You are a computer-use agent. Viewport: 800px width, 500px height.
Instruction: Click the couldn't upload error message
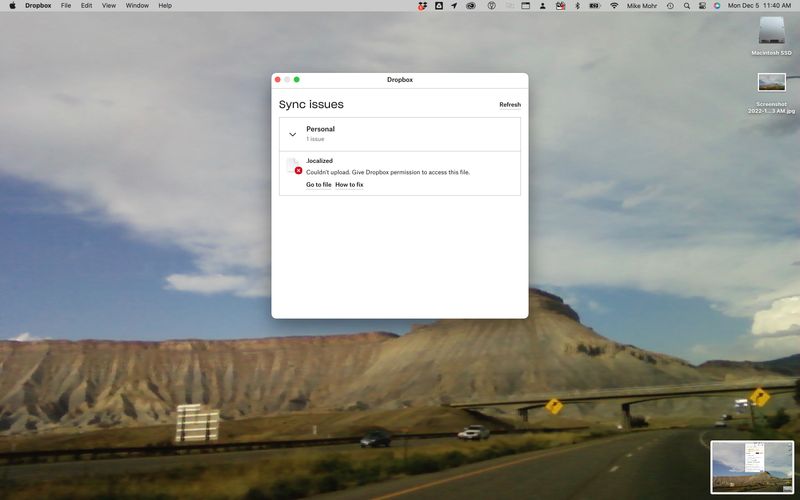click(388, 172)
